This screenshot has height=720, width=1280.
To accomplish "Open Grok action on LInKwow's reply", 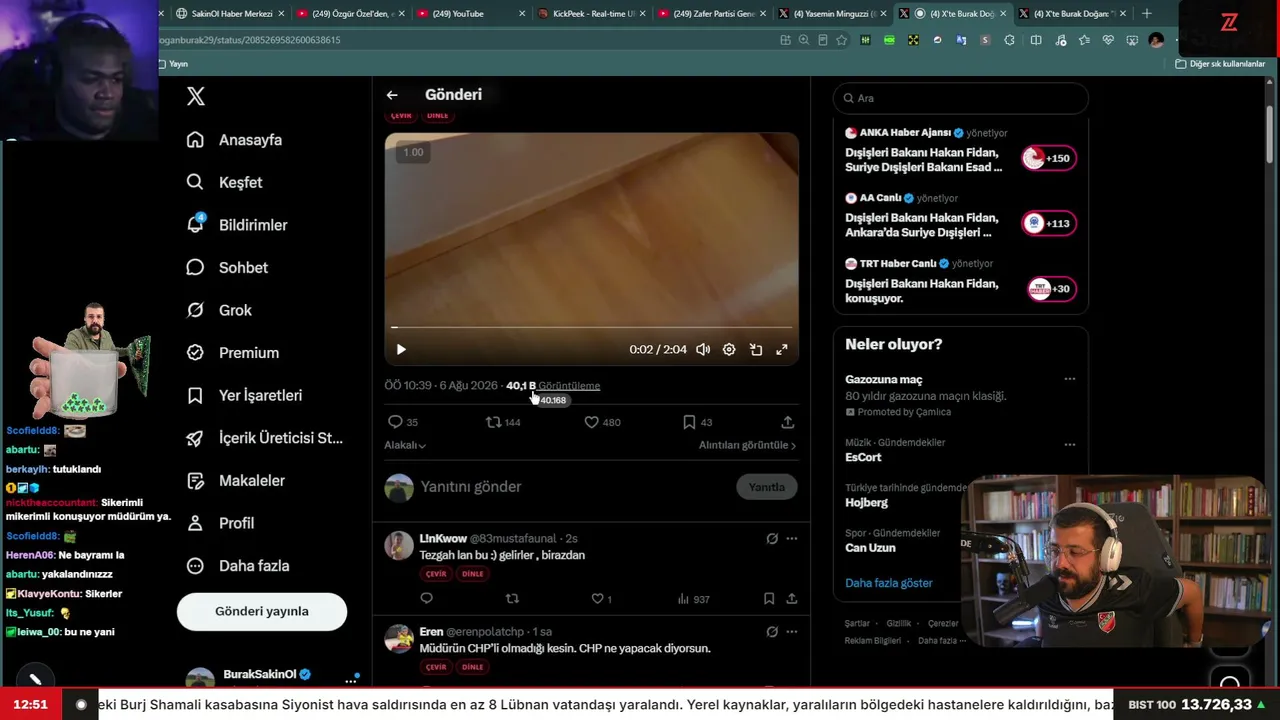I will pyautogui.click(x=772, y=538).
